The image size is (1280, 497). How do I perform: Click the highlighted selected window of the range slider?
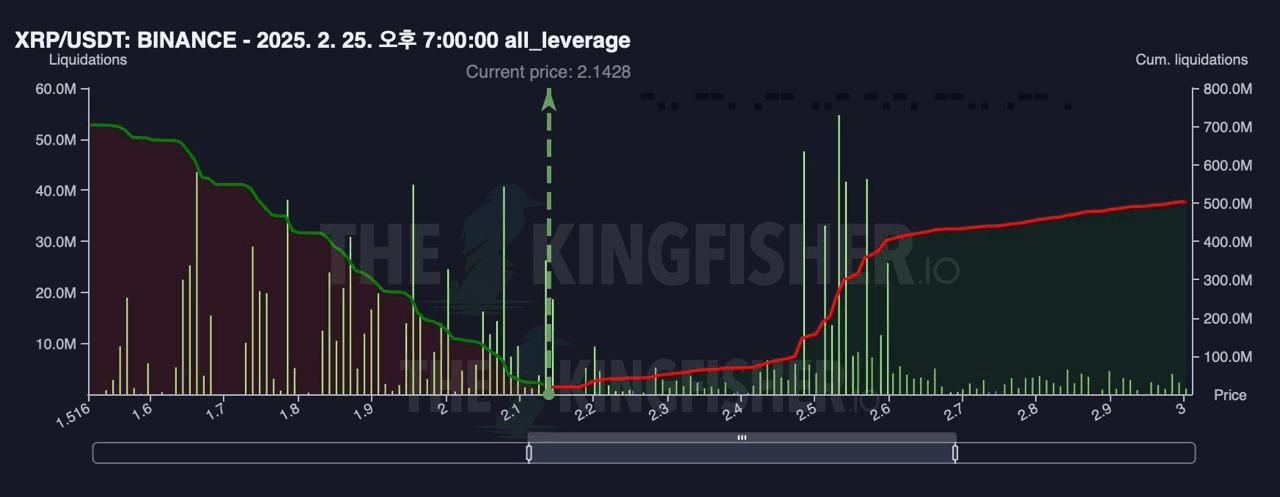point(742,453)
